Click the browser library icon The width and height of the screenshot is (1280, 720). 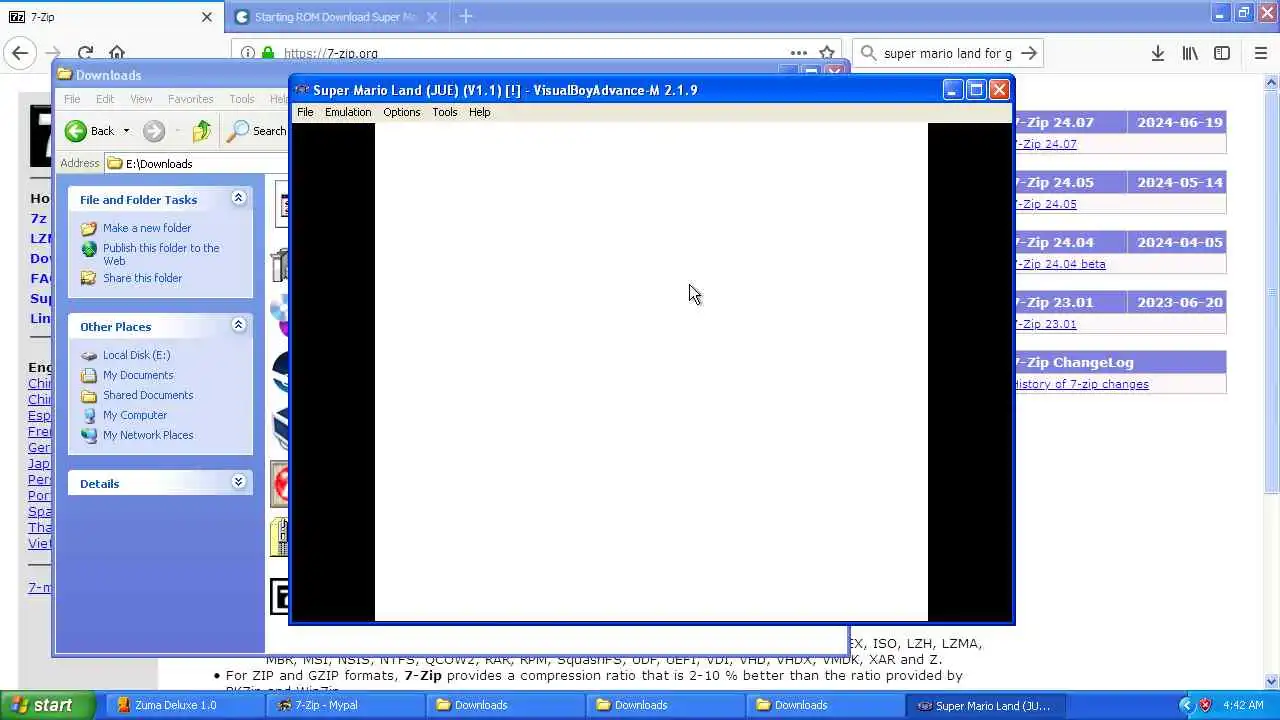tap(1190, 53)
